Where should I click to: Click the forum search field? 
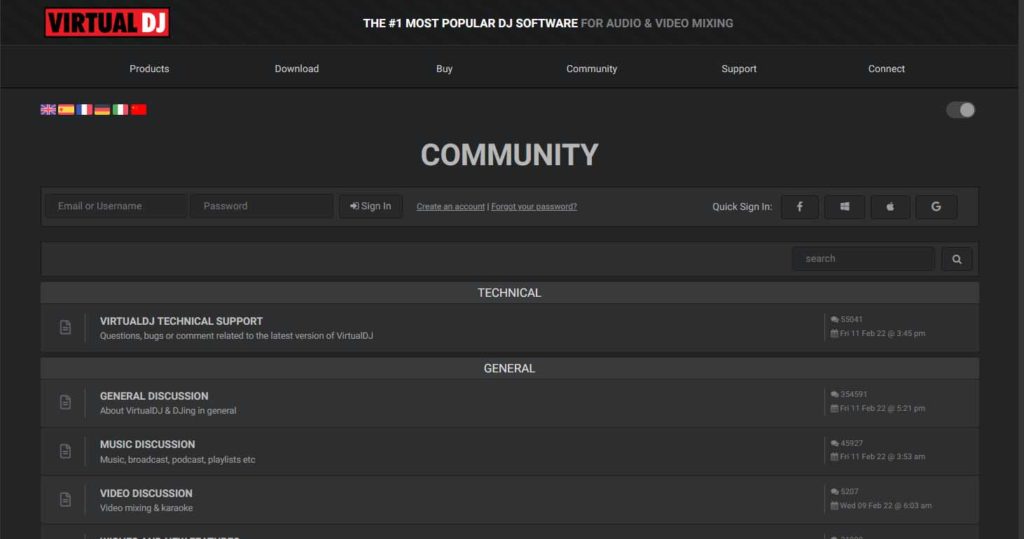(863, 259)
